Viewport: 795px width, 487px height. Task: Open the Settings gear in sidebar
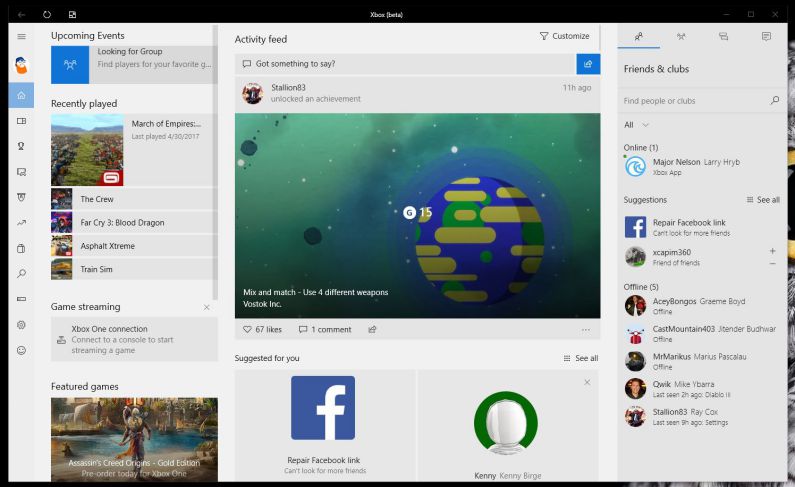point(21,325)
